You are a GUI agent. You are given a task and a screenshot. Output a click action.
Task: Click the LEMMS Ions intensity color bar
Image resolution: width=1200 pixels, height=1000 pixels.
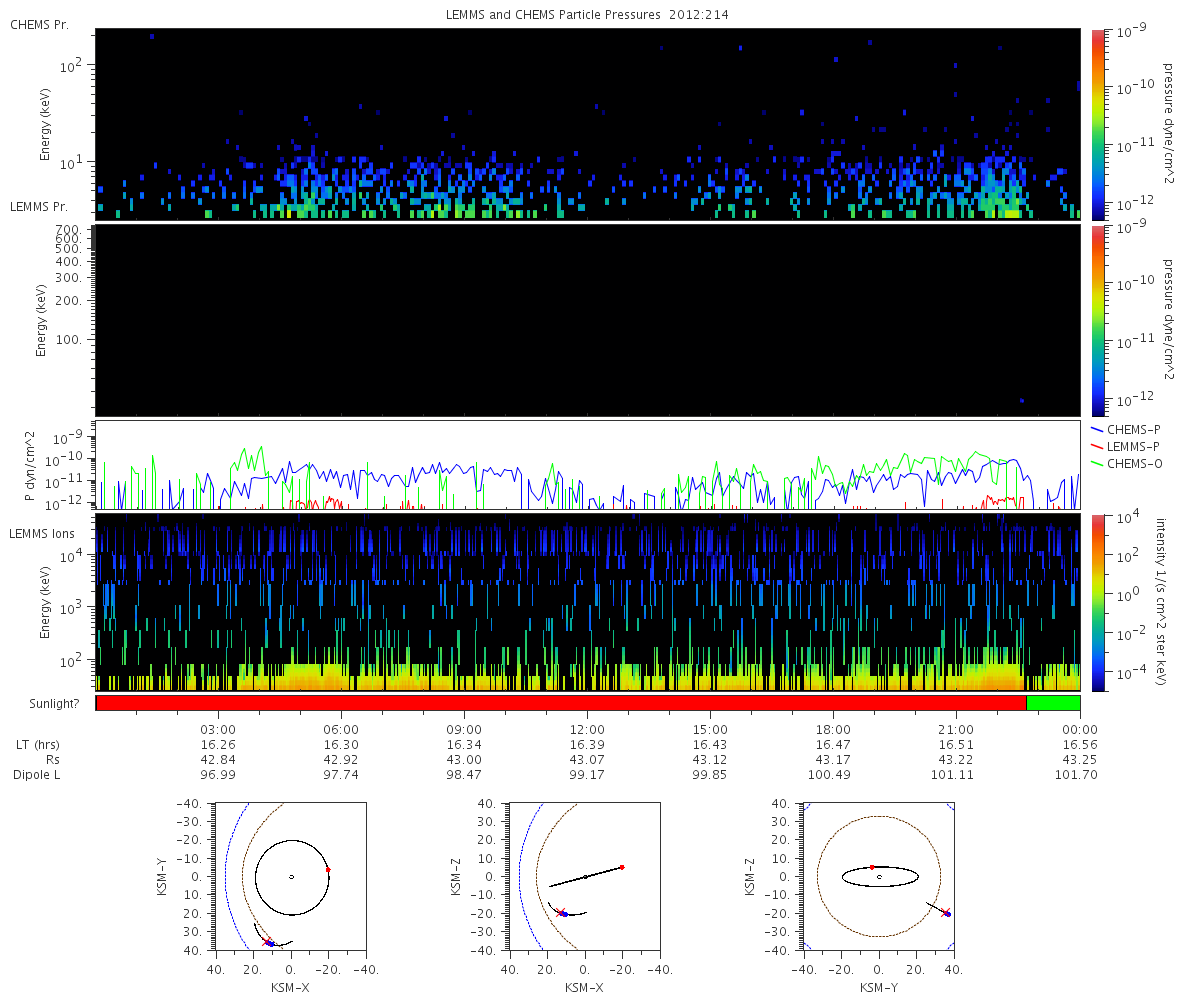[x=1097, y=602]
